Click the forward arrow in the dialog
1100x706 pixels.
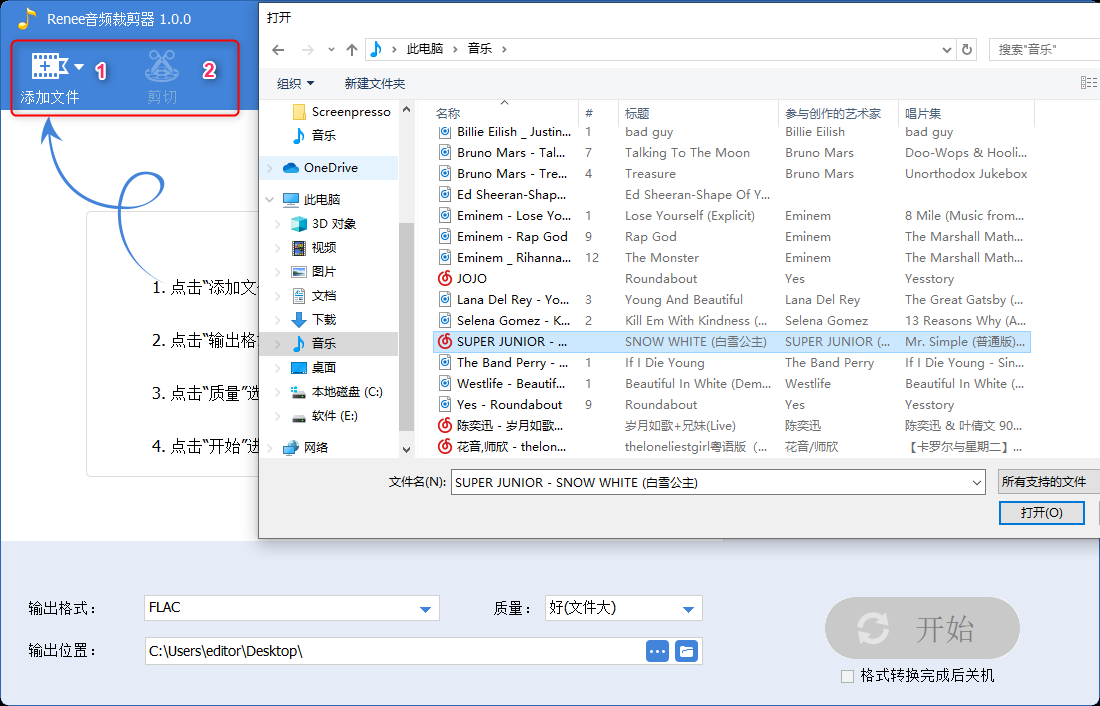307,49
